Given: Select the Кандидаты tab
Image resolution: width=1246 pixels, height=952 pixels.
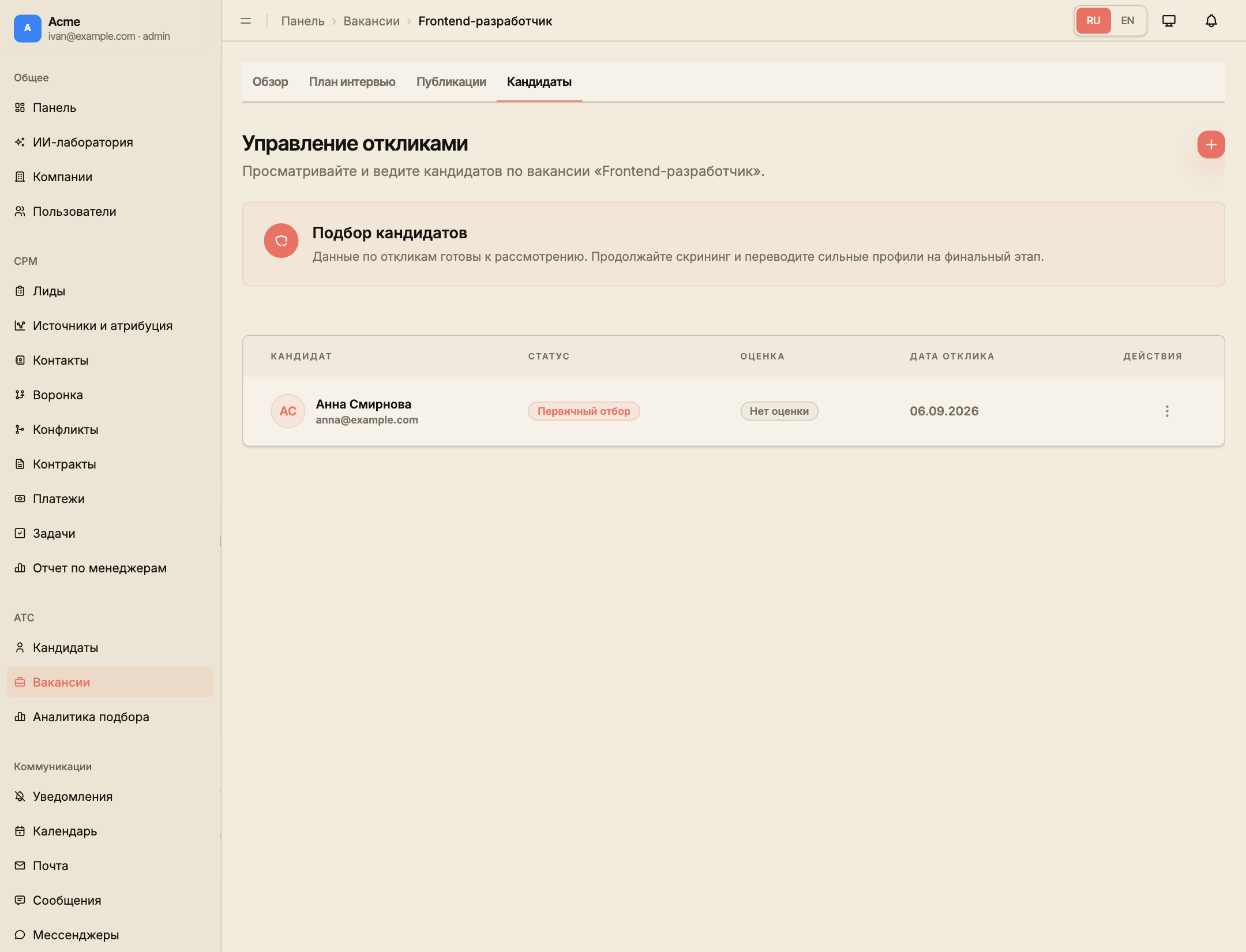Looking at the screenshot, I should pyautogui.click(x=539, y=81).
